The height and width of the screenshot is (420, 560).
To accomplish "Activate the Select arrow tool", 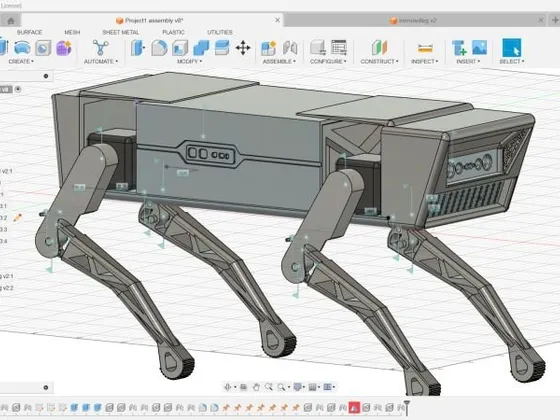I will [511, 48].
